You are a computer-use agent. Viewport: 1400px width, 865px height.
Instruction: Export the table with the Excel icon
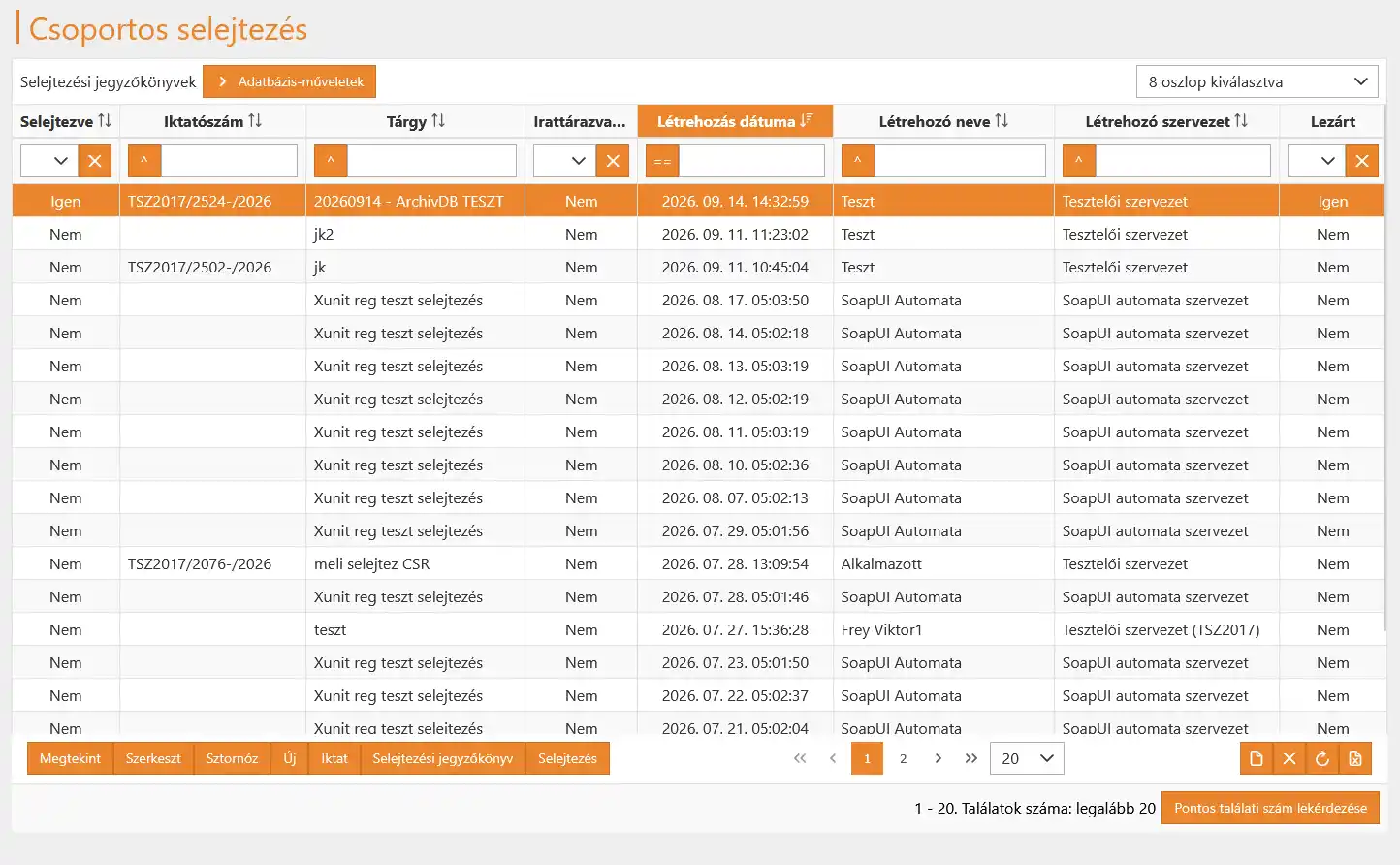pyautogui.click(x=1355, y=758)
